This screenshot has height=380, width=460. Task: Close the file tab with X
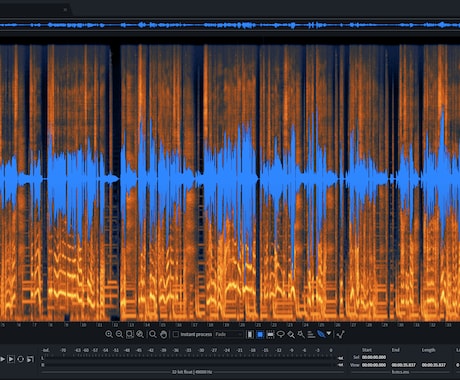tap(65, 10)
